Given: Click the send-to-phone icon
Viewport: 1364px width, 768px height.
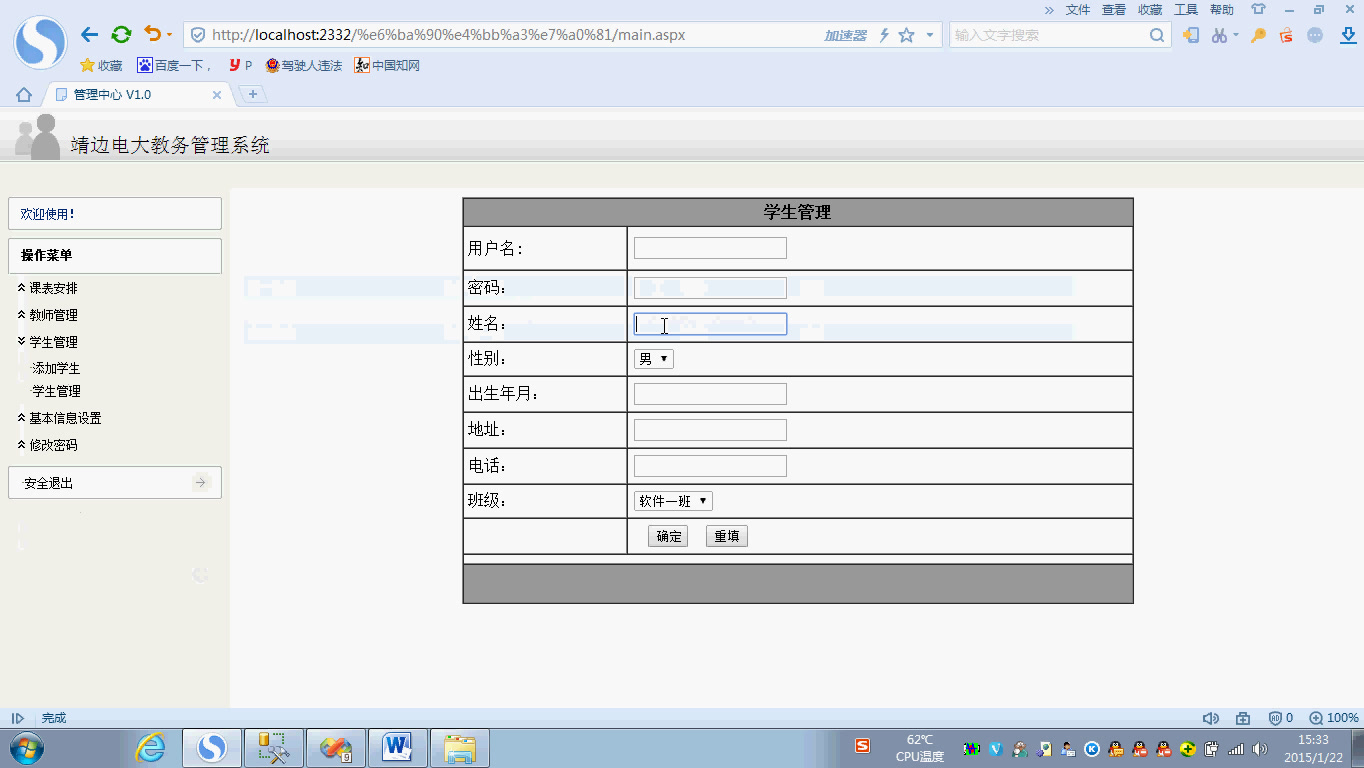Looking at the screenshot, I should pyautogui.click(x=1192, y=33).
